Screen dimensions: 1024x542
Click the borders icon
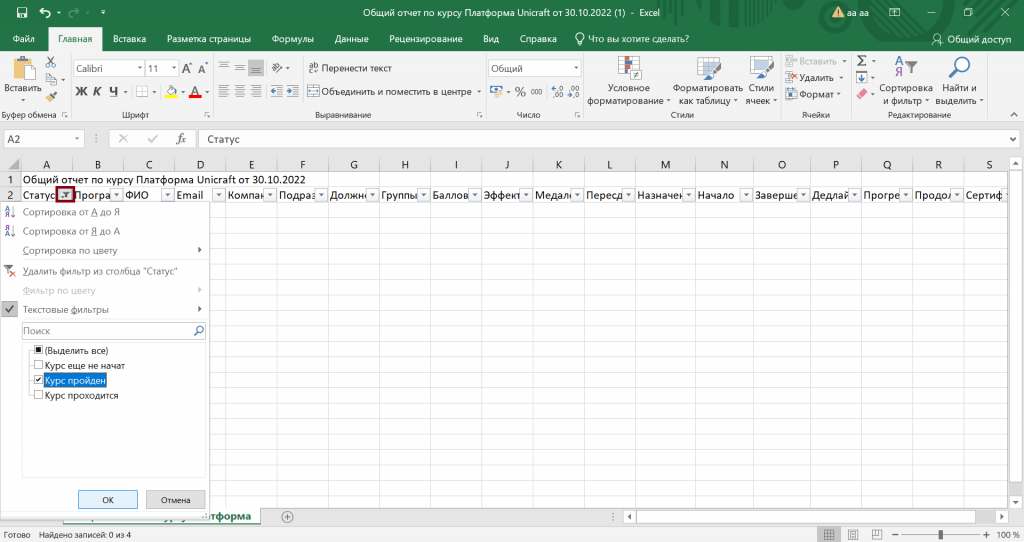[142, 91]
